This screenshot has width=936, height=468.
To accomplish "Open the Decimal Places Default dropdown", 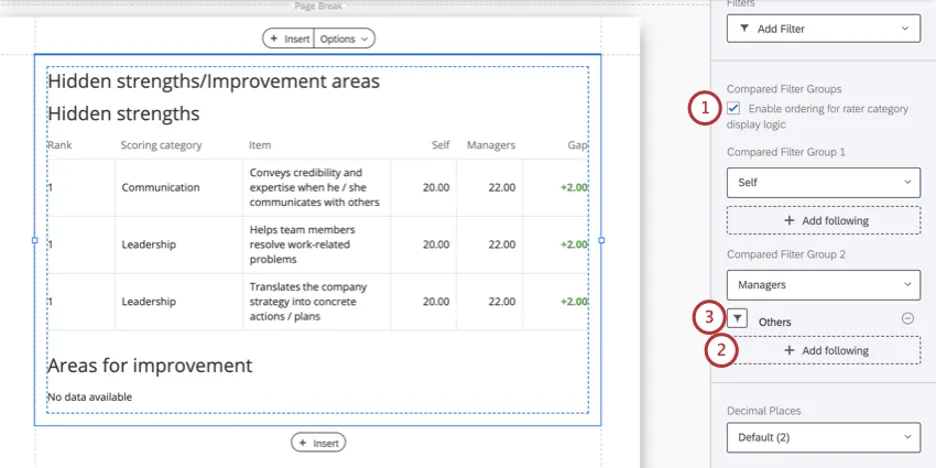I will [x=824, y=438].
